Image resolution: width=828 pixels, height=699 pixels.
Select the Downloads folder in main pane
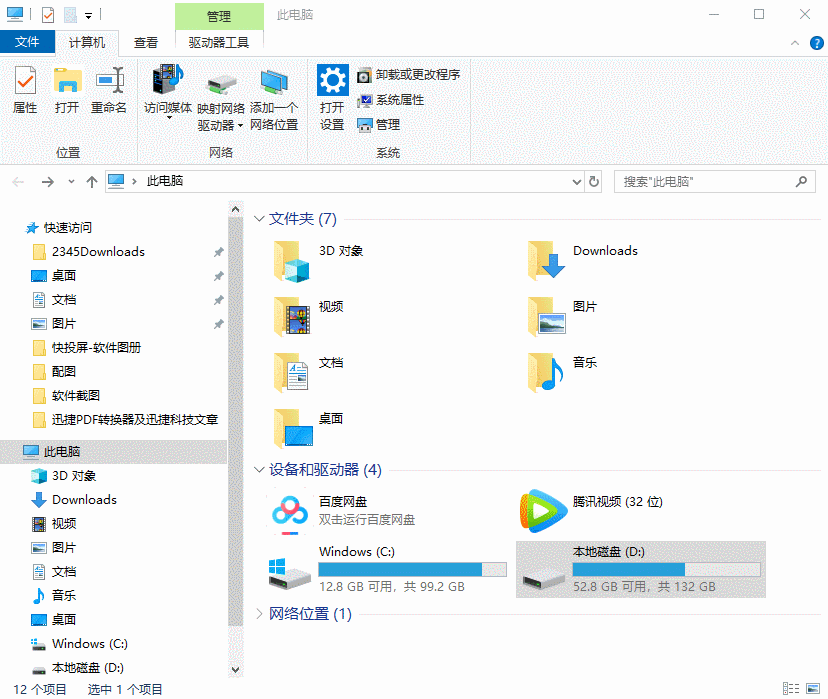click(x=582, y=260)
